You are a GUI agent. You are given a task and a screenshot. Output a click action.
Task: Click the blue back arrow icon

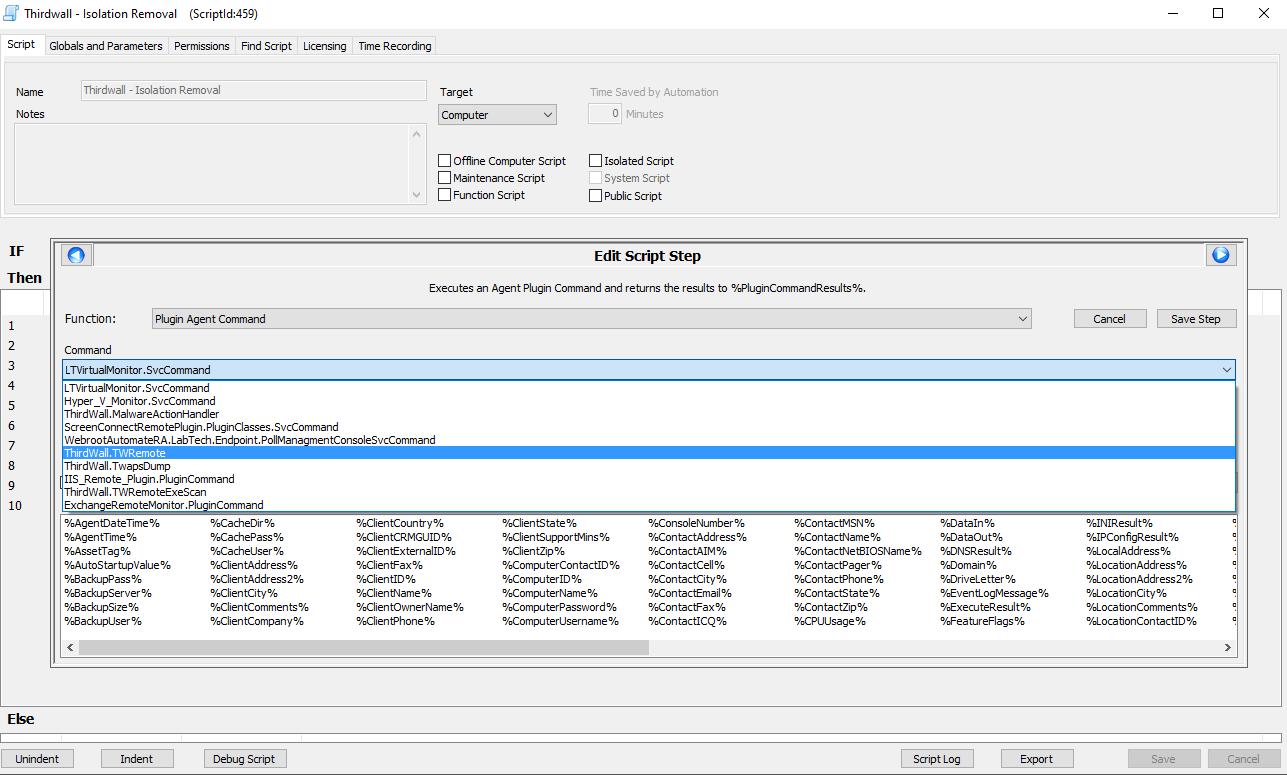point(77,255)
